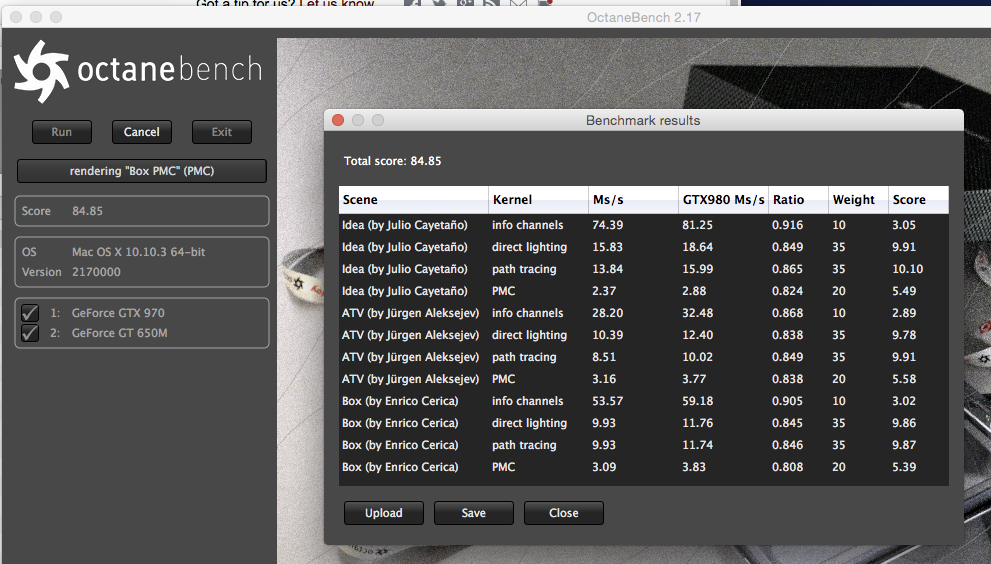The image size is (991, 564).
Task: Click the Weight column header
Action: pyautogui.click(x=858, y=200)
